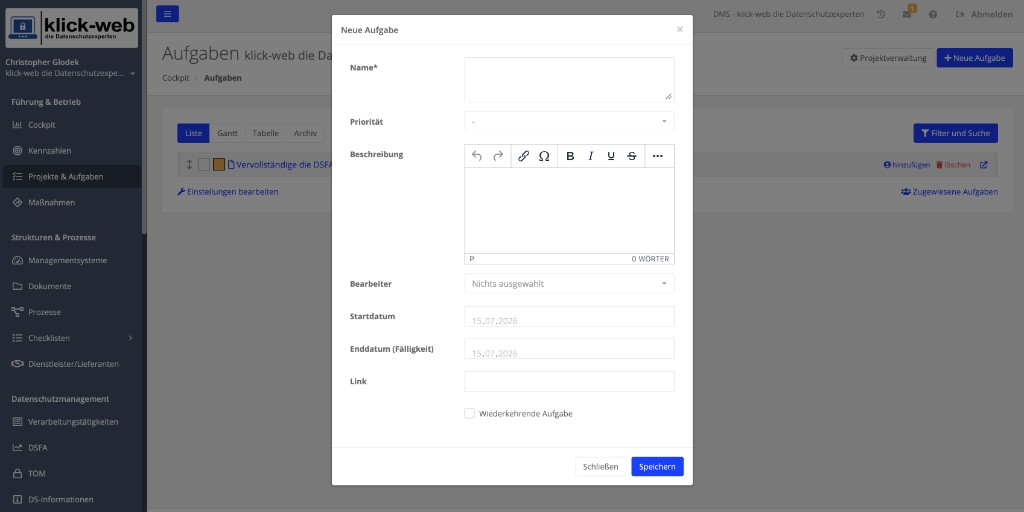Image resolution: width=1024 pixels, height=512 pixels.
Task: Open the Priorität dropdown
Action: point(569,121)
